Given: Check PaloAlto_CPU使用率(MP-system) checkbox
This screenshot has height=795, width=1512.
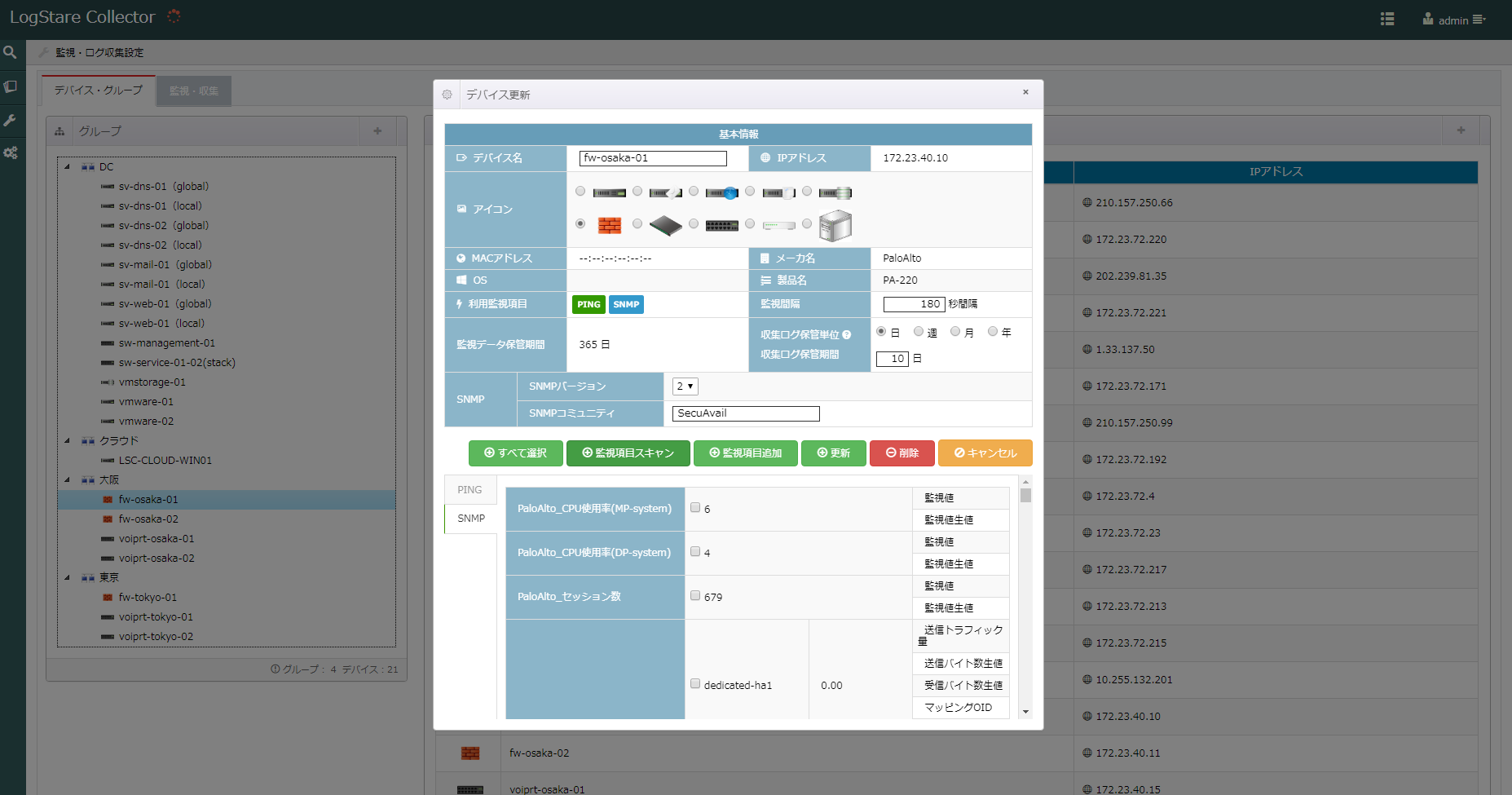Looking at the screenshot, I should [x=695, y=507].
